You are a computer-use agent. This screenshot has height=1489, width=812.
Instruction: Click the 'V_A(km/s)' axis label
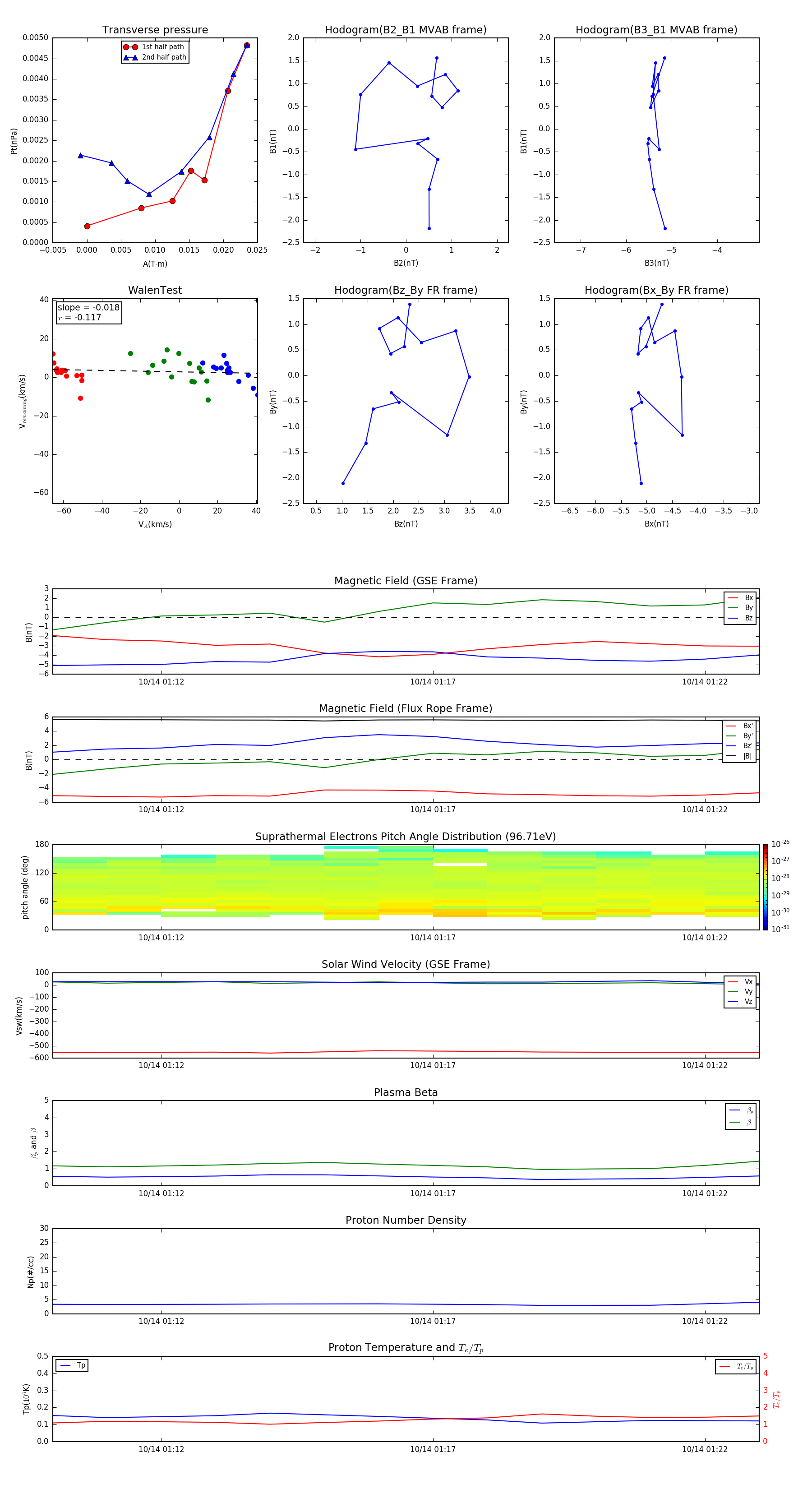point(155,524)
